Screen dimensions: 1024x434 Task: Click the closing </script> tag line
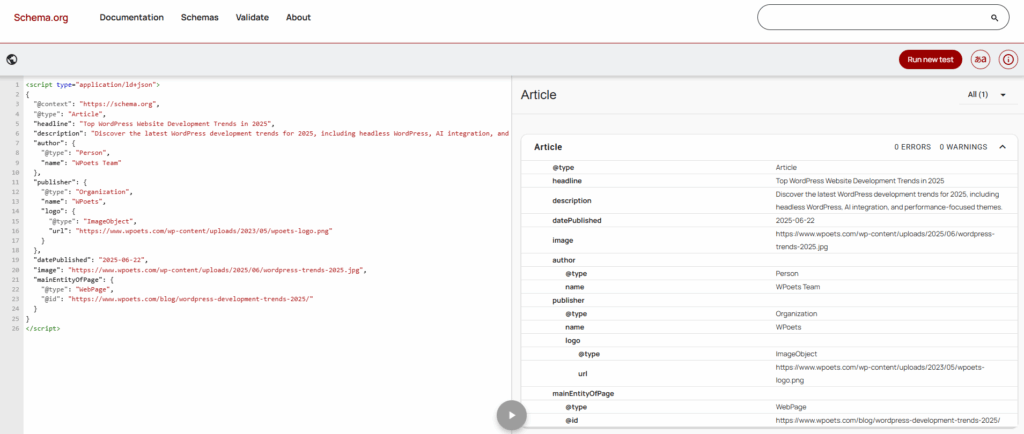[x=42, y=328]
